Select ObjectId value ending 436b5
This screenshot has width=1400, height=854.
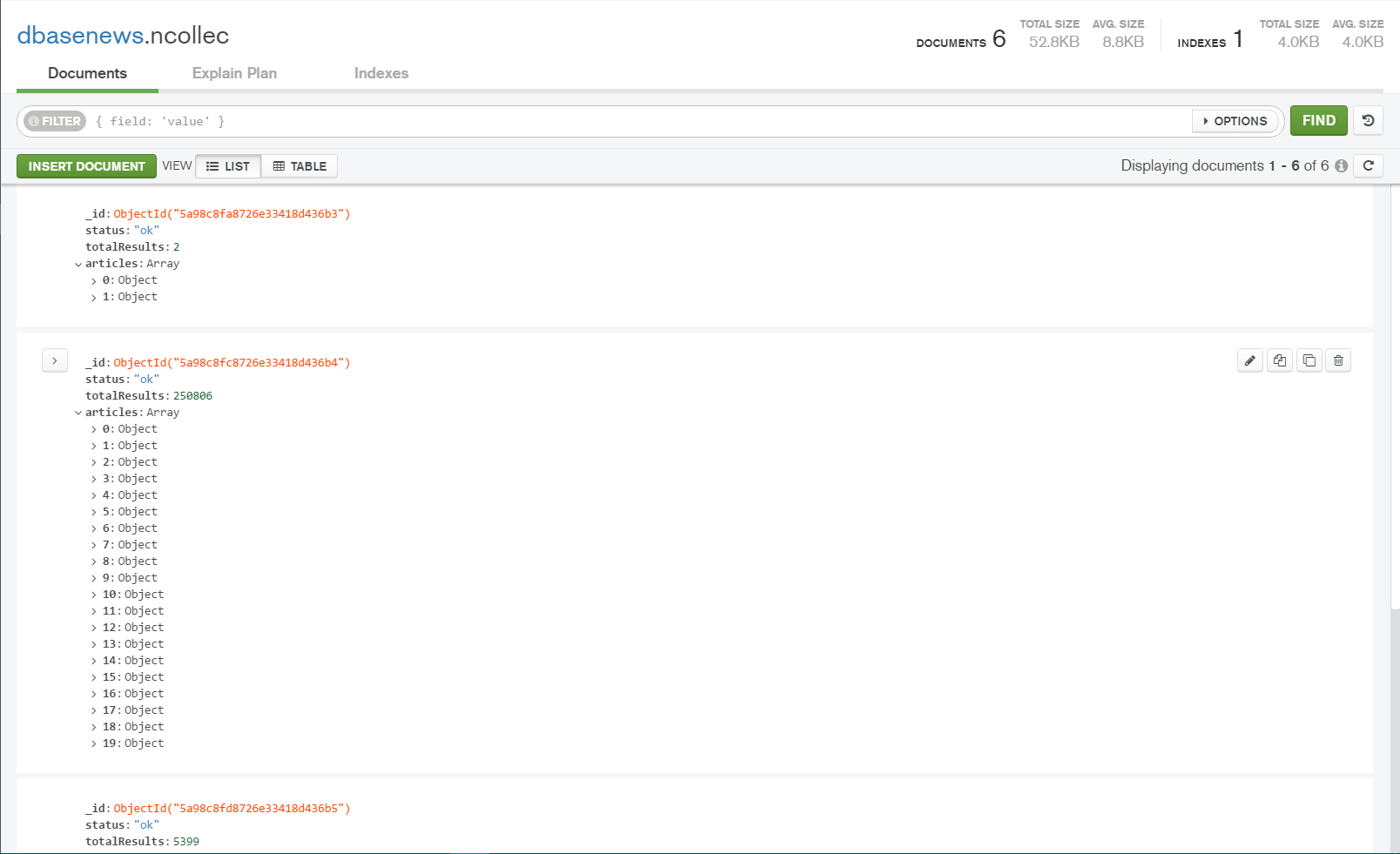[232, 809]
